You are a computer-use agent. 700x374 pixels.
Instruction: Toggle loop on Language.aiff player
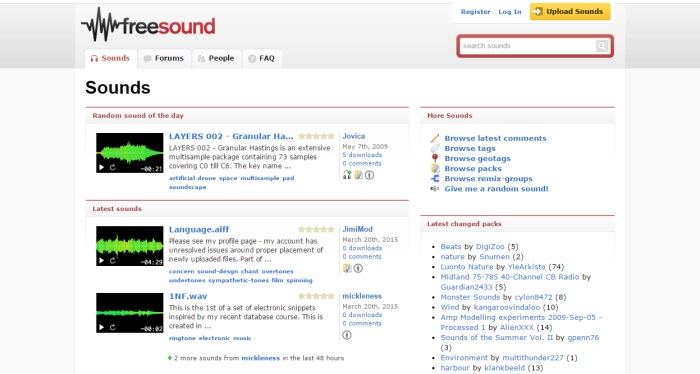(112, 261)
